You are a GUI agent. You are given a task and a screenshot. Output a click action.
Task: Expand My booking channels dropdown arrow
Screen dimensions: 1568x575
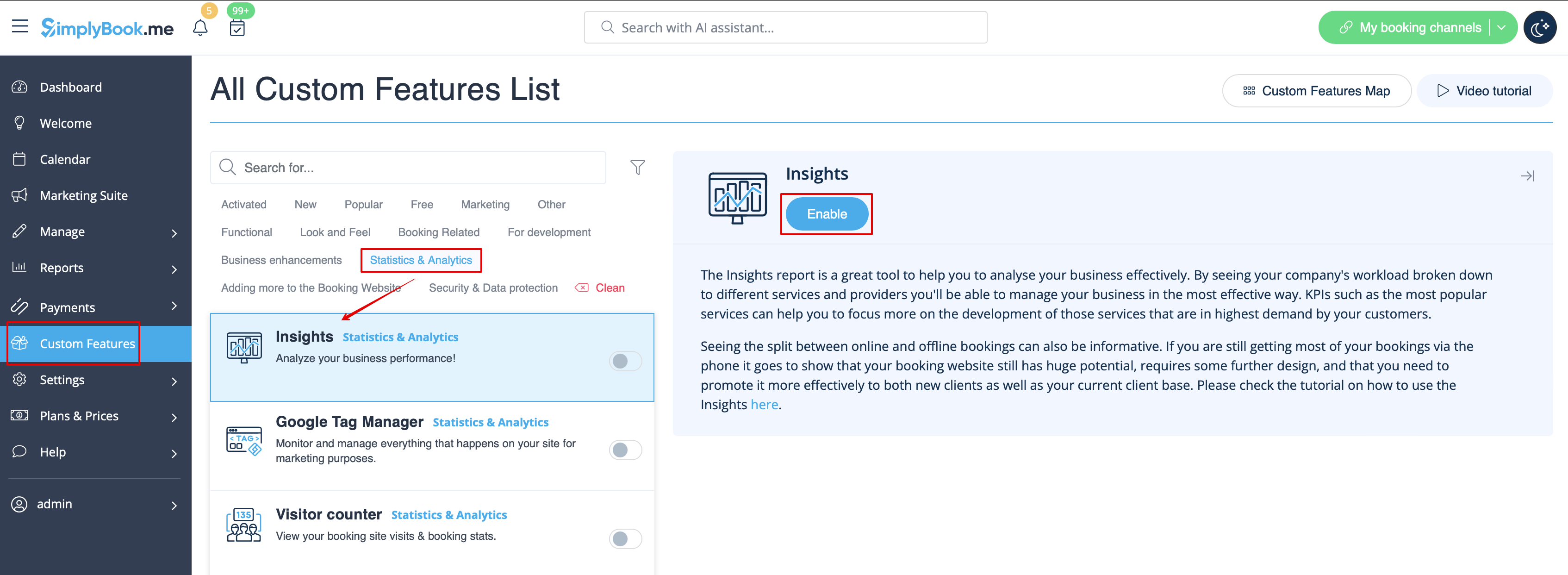tap(1502, 27)
